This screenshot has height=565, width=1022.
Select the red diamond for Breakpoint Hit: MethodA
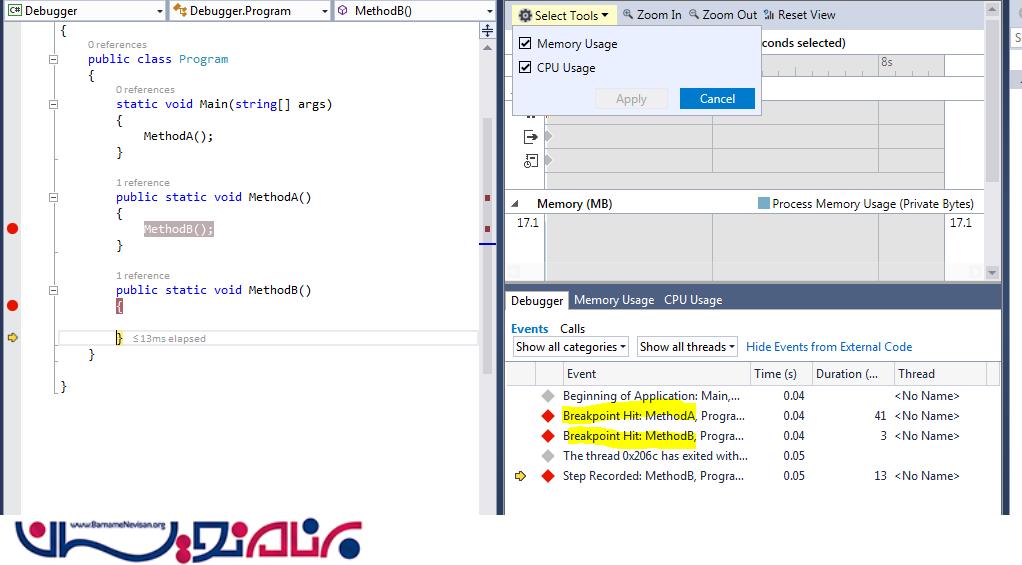point(547,416)
